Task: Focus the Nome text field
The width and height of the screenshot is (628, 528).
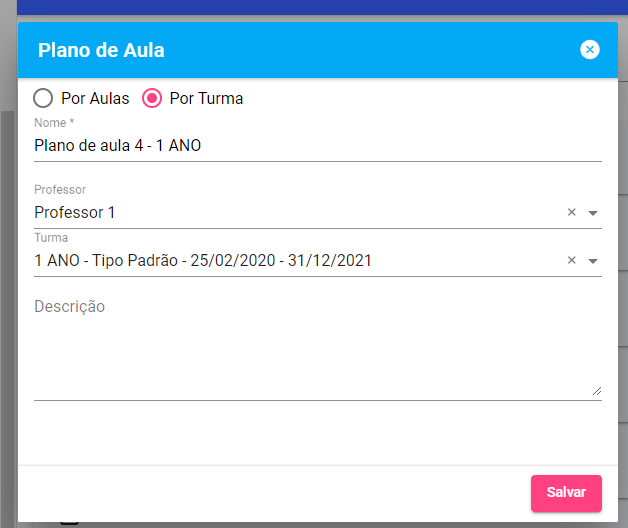Action: tap(300, 146)
